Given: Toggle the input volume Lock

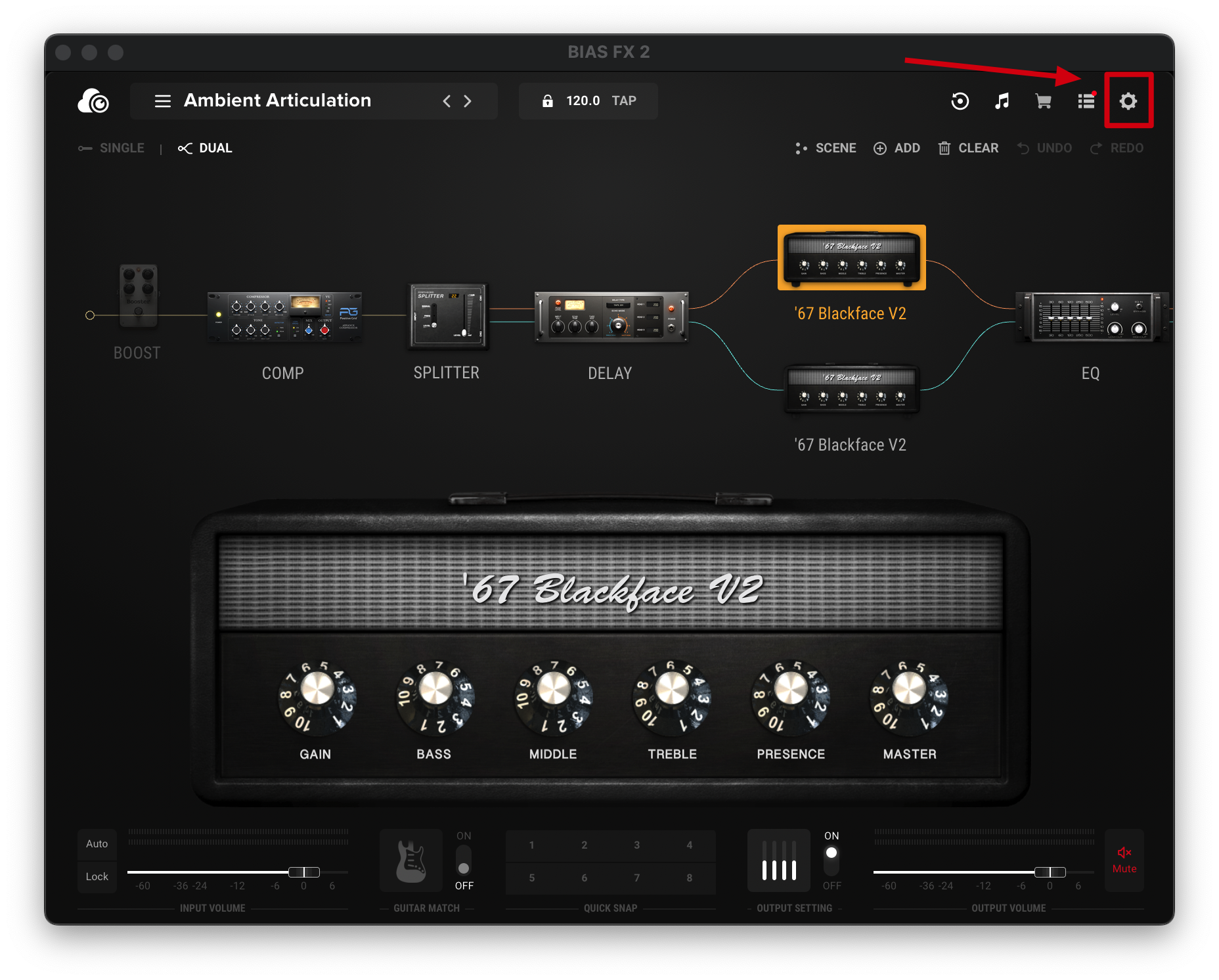Looking at the screenshot, I should [x=97, y=877].
